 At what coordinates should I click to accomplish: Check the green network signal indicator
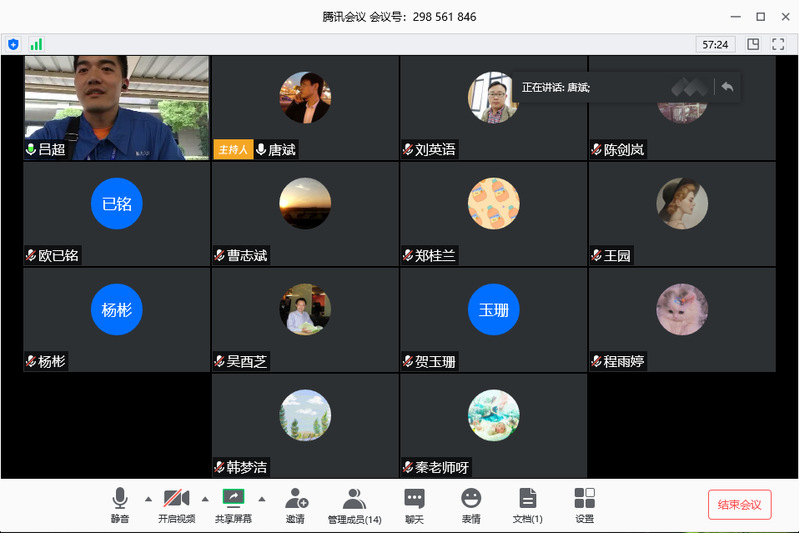click(x=36, y=44)
